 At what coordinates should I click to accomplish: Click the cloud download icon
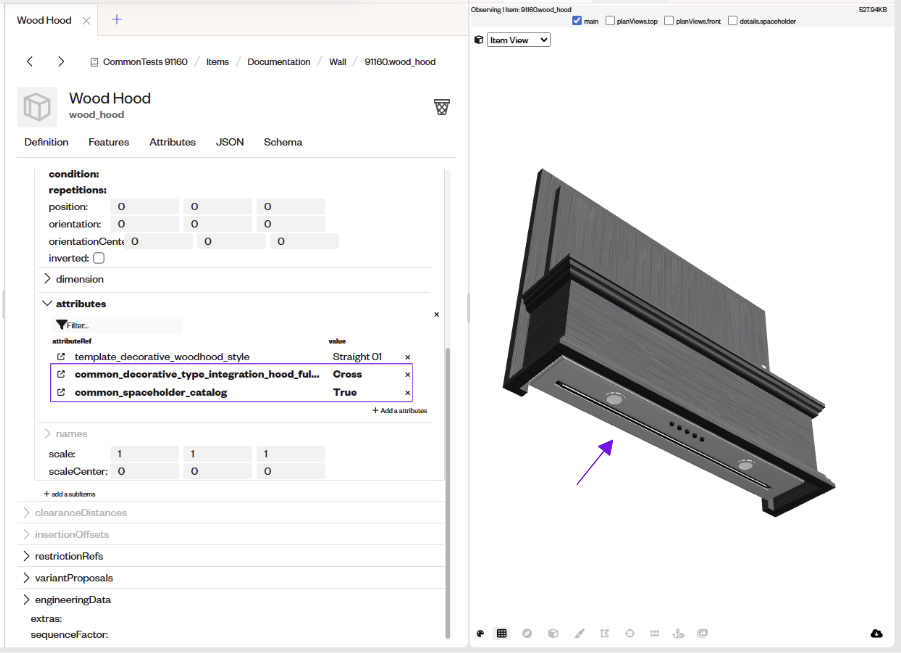pos(876,633)
